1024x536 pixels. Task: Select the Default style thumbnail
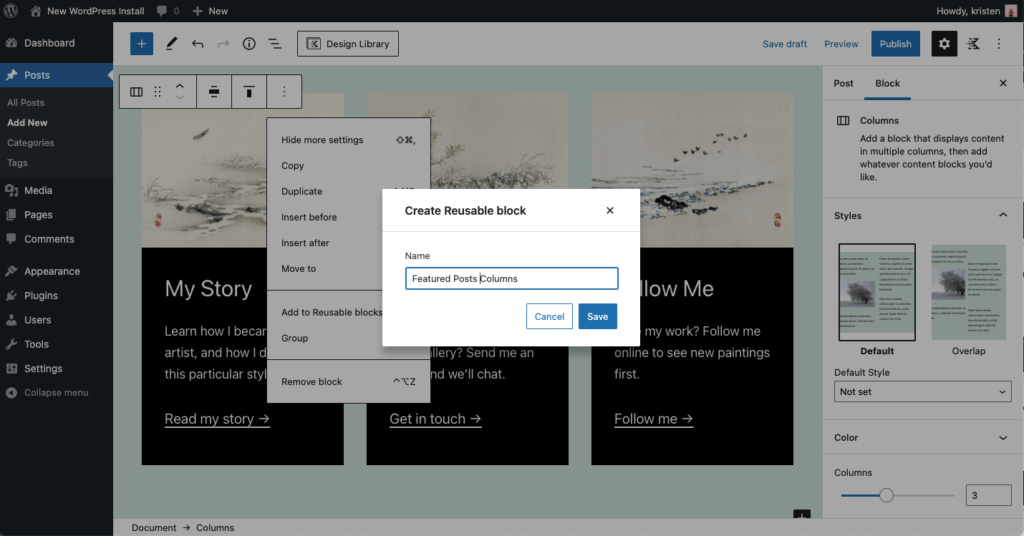[877, 292]
